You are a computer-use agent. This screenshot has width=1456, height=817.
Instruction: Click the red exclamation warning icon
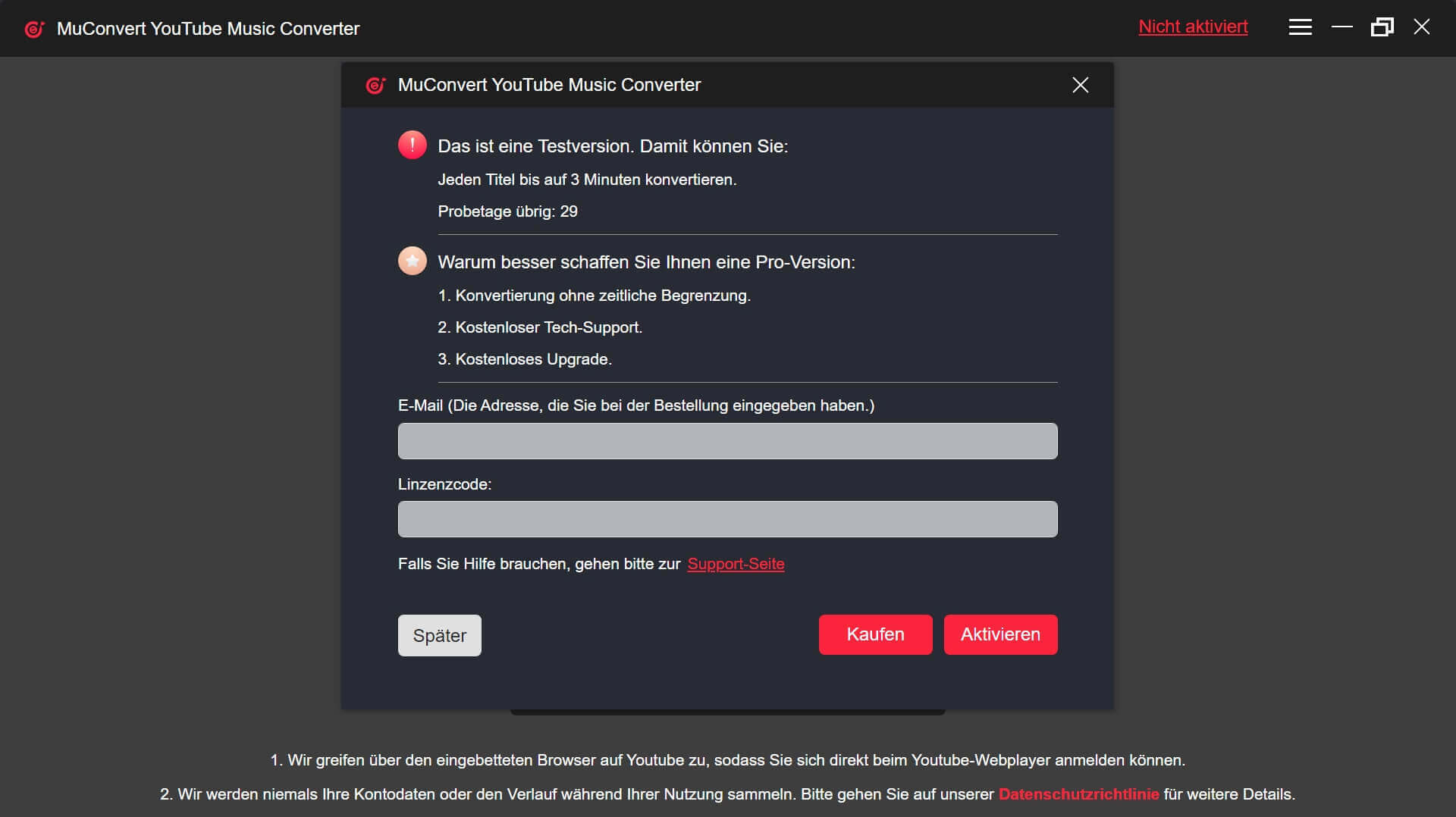pos(412,145)
